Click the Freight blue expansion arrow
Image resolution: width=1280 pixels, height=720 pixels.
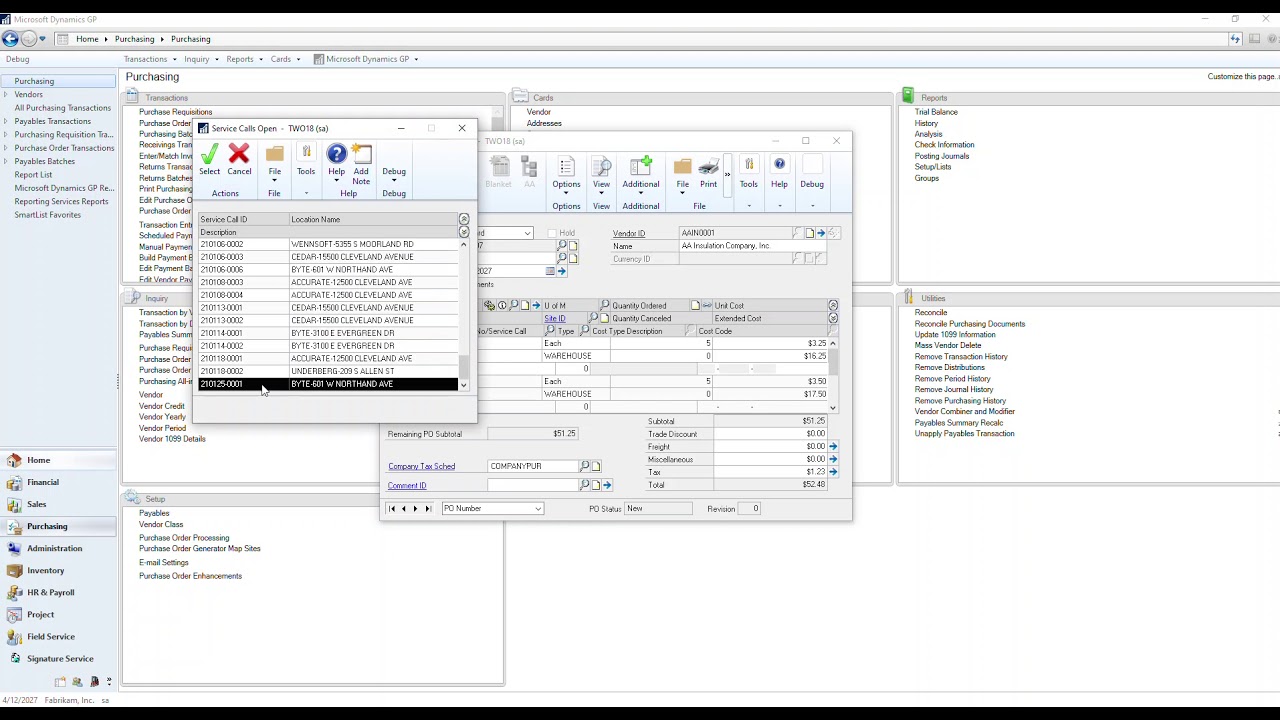833,446
